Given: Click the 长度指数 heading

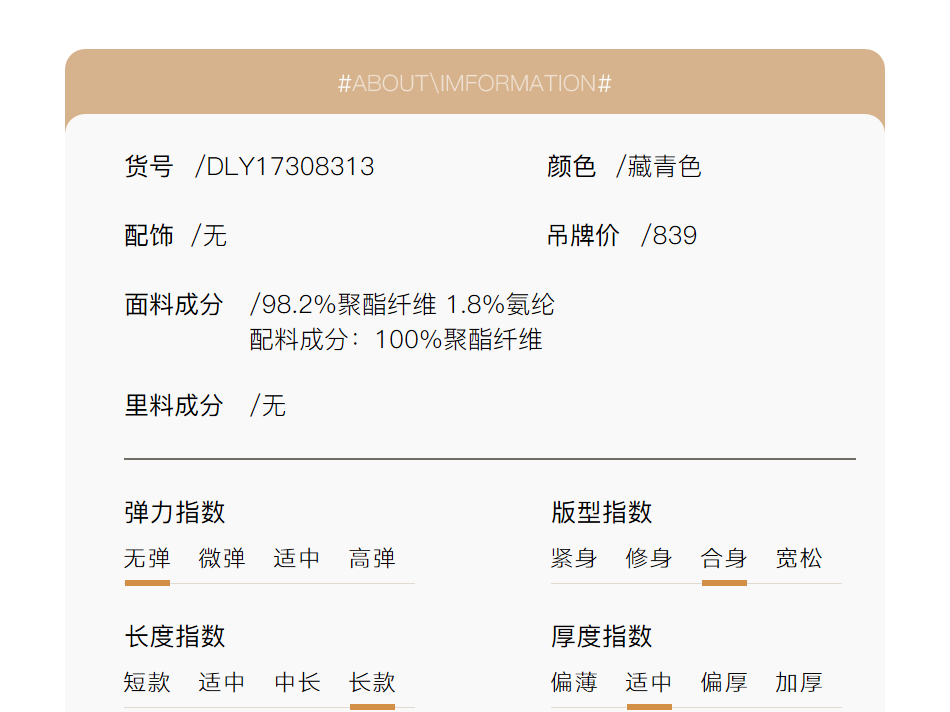Looking at the screenshot, I should coord(174,637).
